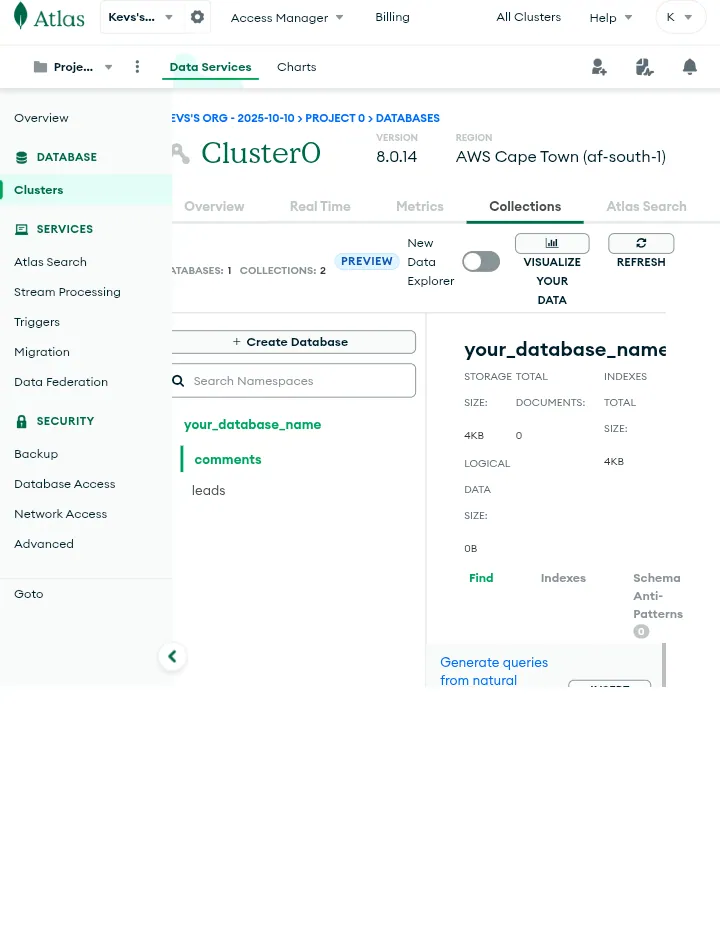Expand the Access Manager dropdown

pos(287,18)
